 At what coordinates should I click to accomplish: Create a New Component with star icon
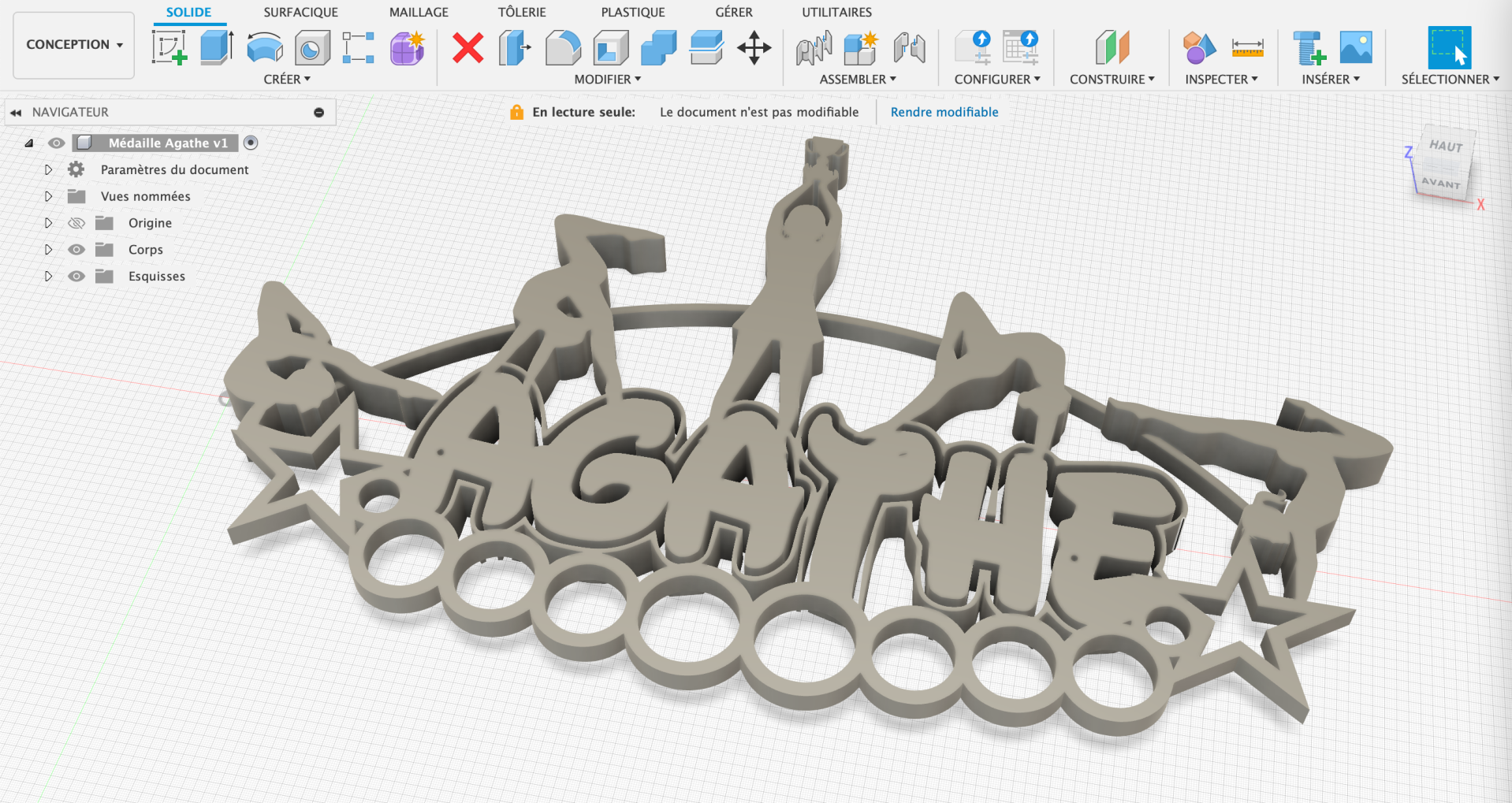click(861, 47)
